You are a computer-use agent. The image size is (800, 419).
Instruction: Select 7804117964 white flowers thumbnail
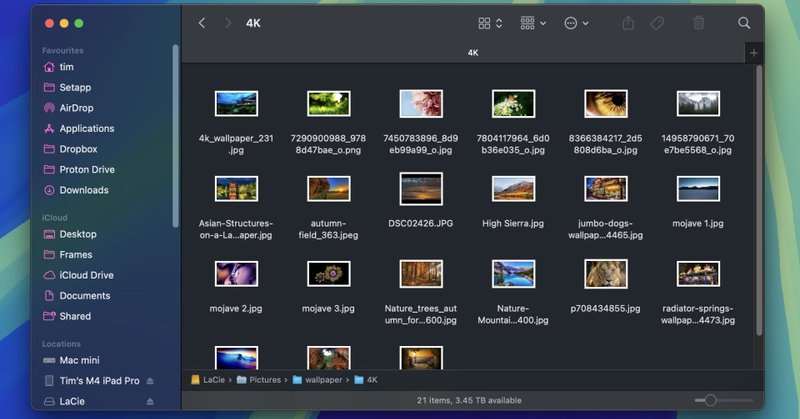[513, 104]
